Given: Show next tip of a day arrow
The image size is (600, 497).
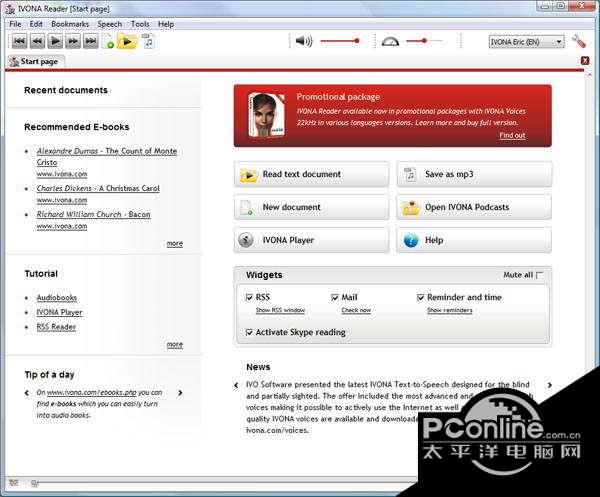Looking at the screenshot, I should [180, 393].
